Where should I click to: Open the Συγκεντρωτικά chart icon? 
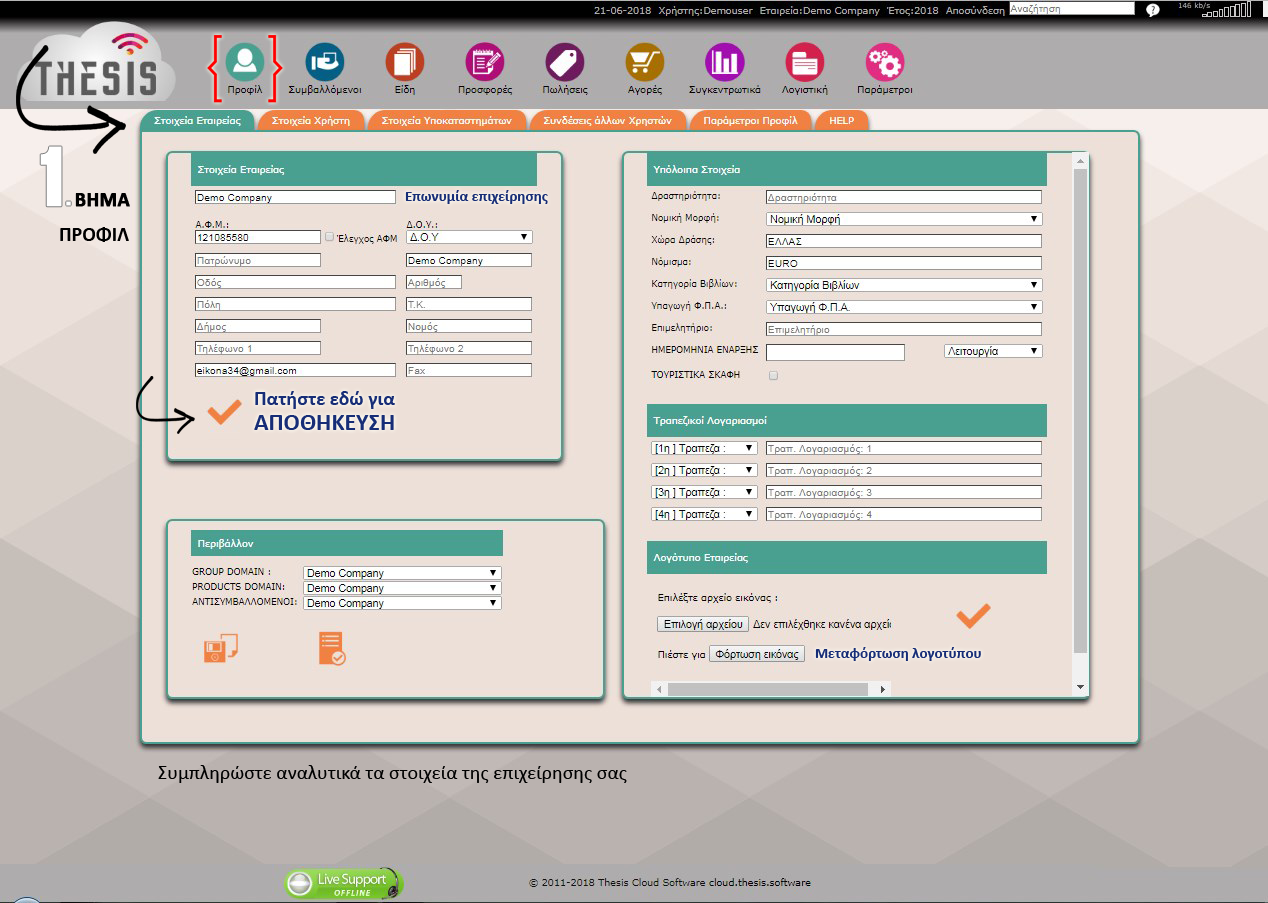pyautogui.click(x=725, y=63)
